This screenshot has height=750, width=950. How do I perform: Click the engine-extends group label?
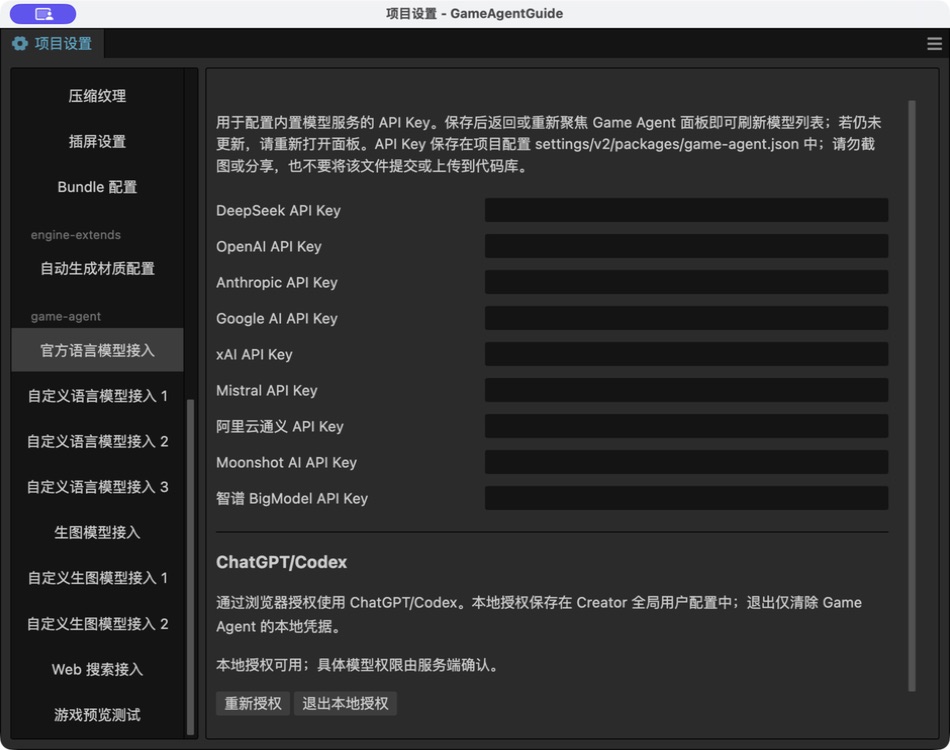click(76, 235)
